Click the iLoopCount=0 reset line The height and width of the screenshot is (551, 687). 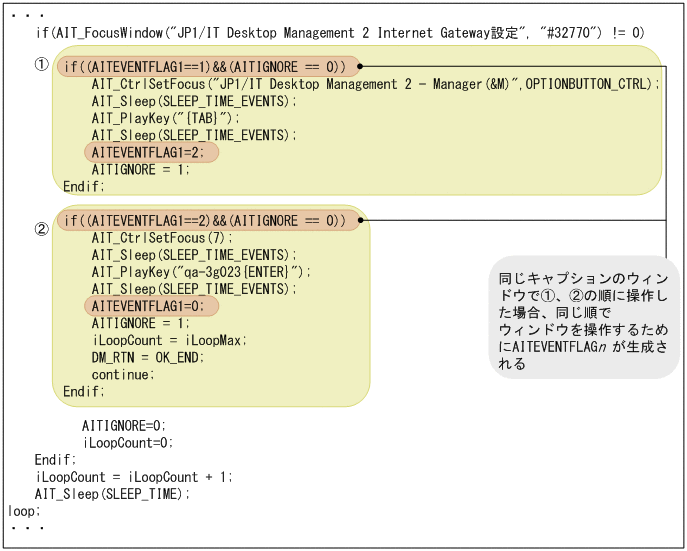pyautogui.click(x=128, y=442)
